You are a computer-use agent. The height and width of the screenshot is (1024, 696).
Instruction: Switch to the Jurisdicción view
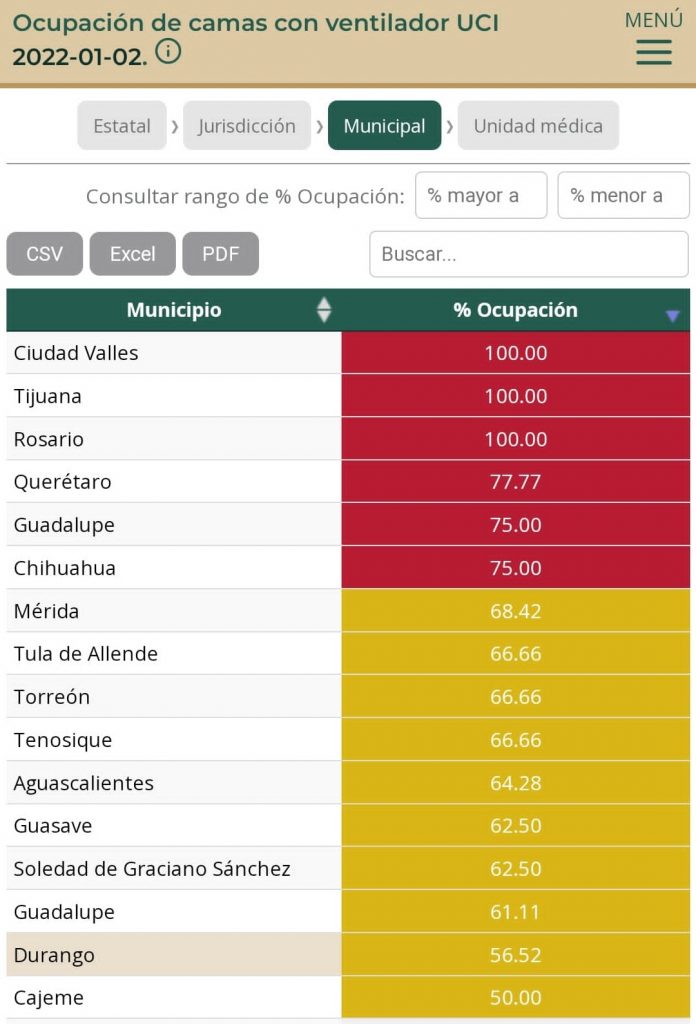point(245,125)
